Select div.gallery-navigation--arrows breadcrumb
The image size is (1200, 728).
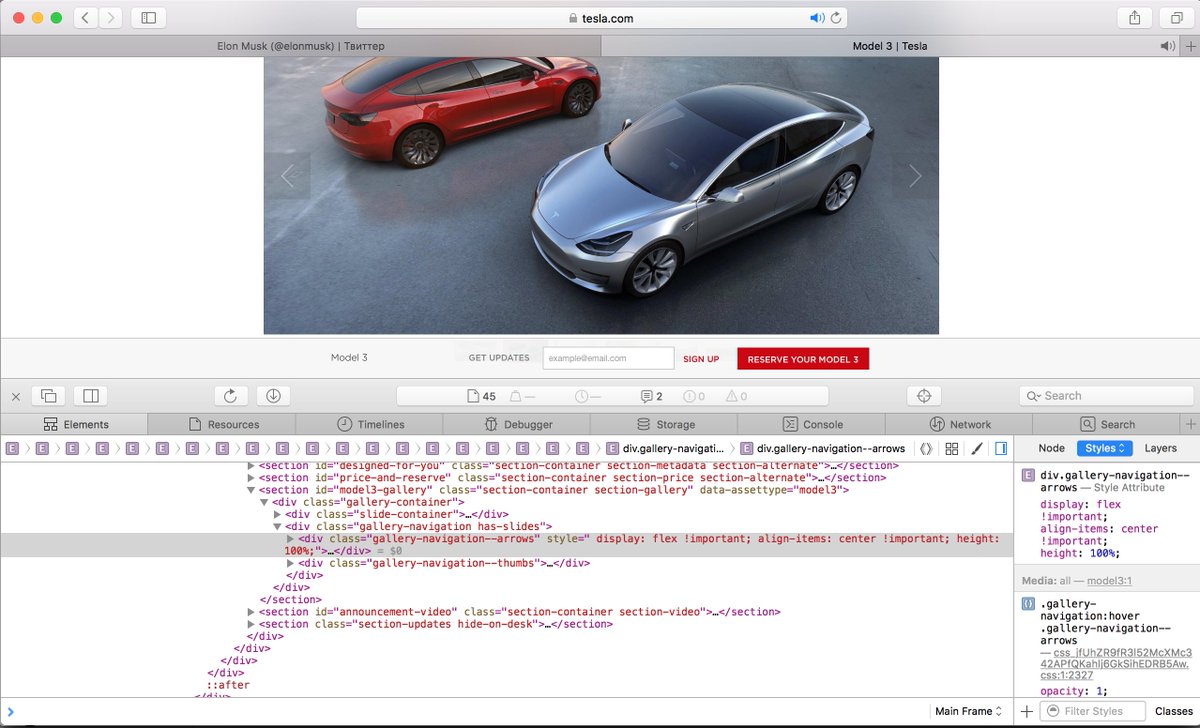[822, 449]
